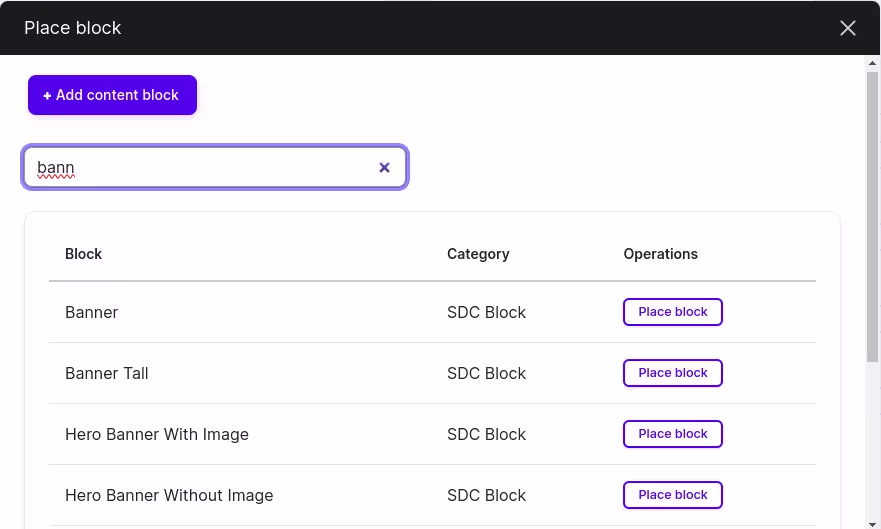Place the Banner block

tap(673, 312)
